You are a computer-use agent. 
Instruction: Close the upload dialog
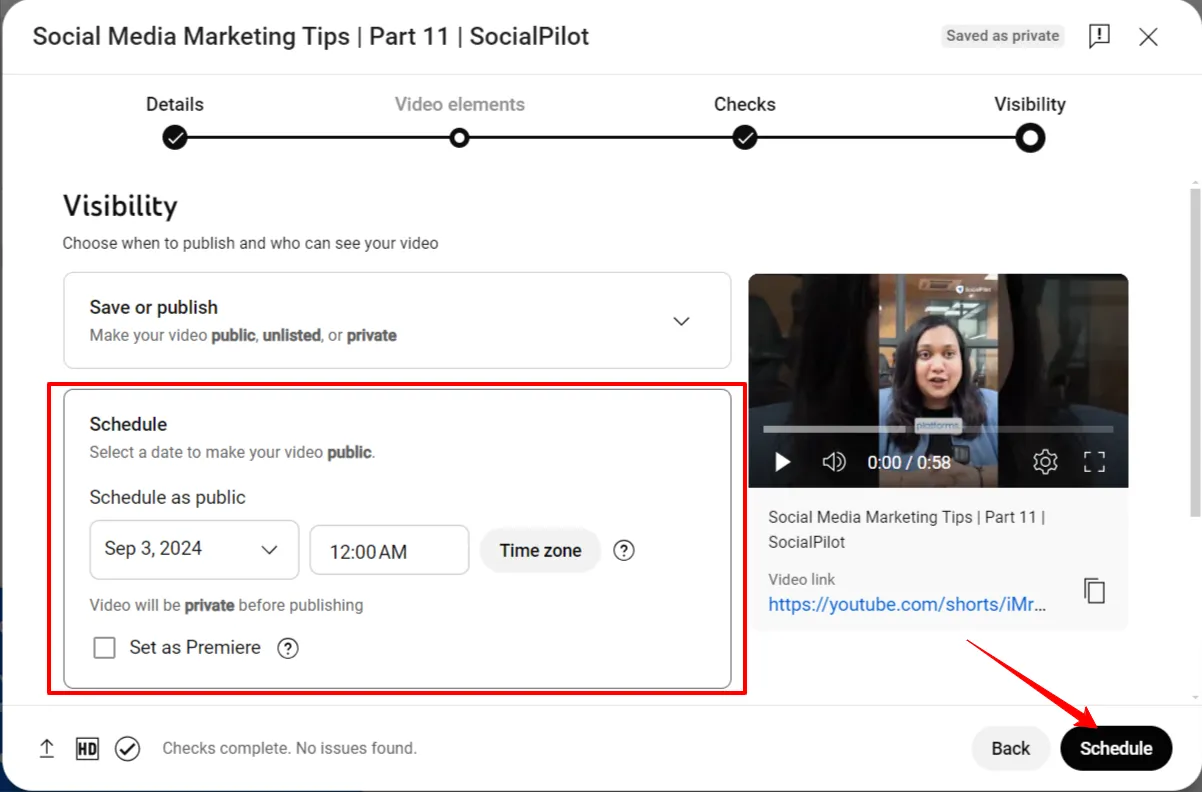click(x=1148, y=37)
